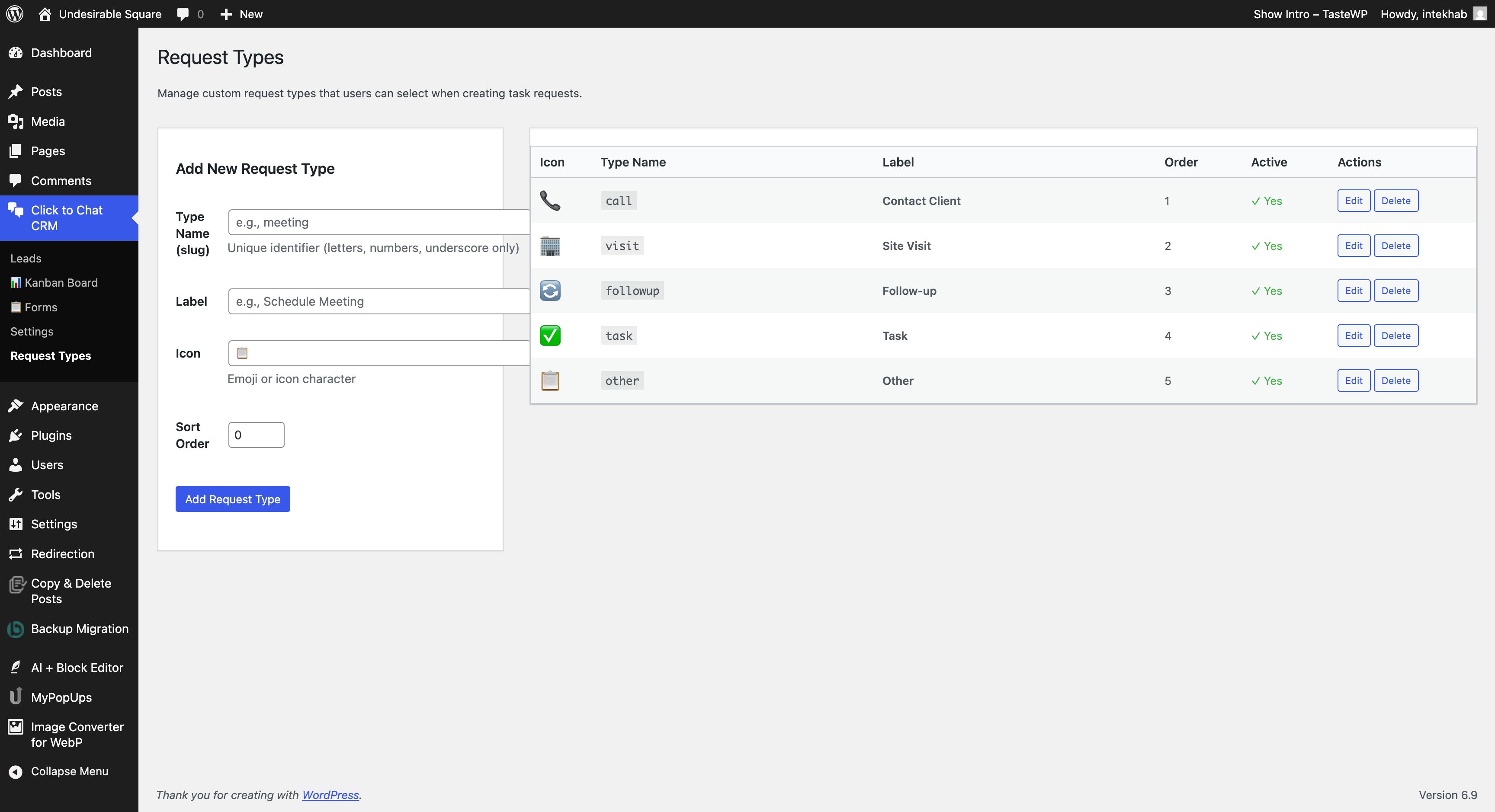Click the green checkmark task icon
The height and width of the screenshot is (812, 1495).
click(550, 336)
